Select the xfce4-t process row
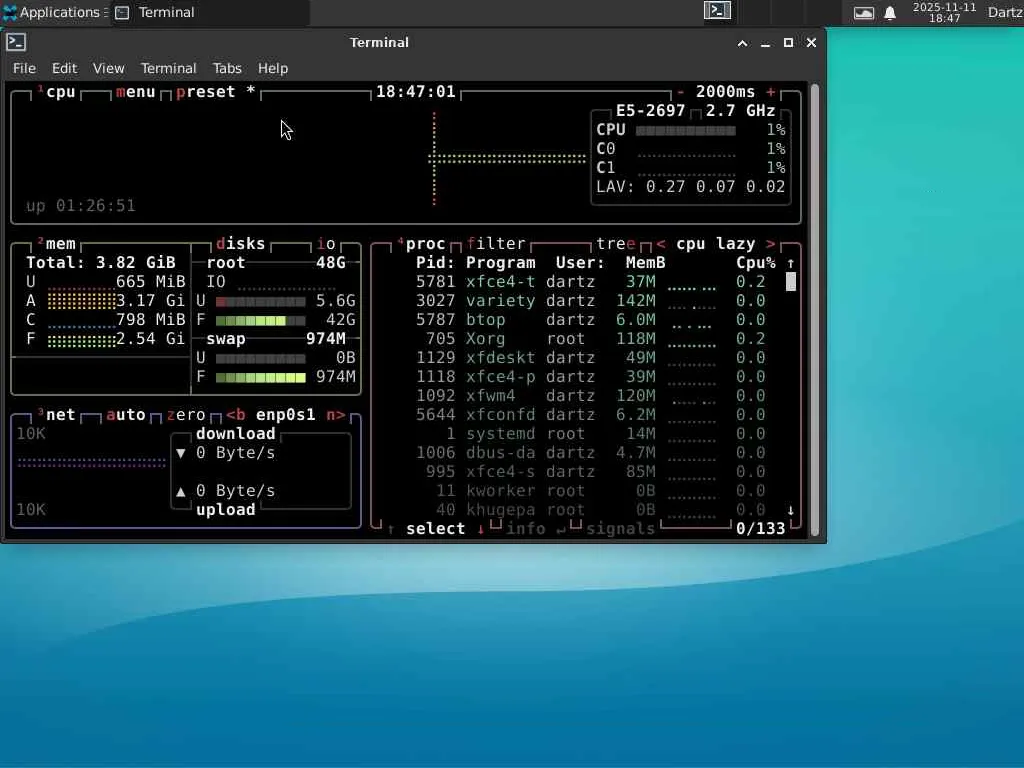This screenshot has width=1024, height=768. pyautogui.click(x=583, y=282)
